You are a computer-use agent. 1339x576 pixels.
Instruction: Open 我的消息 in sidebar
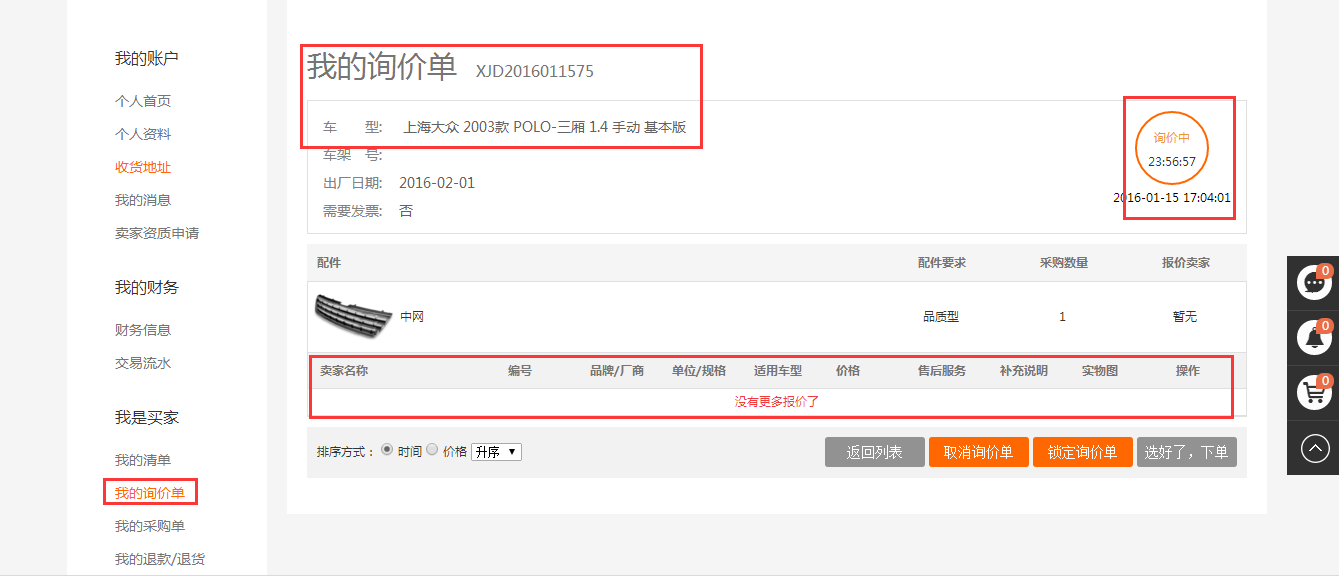click(x=143, y=200)
